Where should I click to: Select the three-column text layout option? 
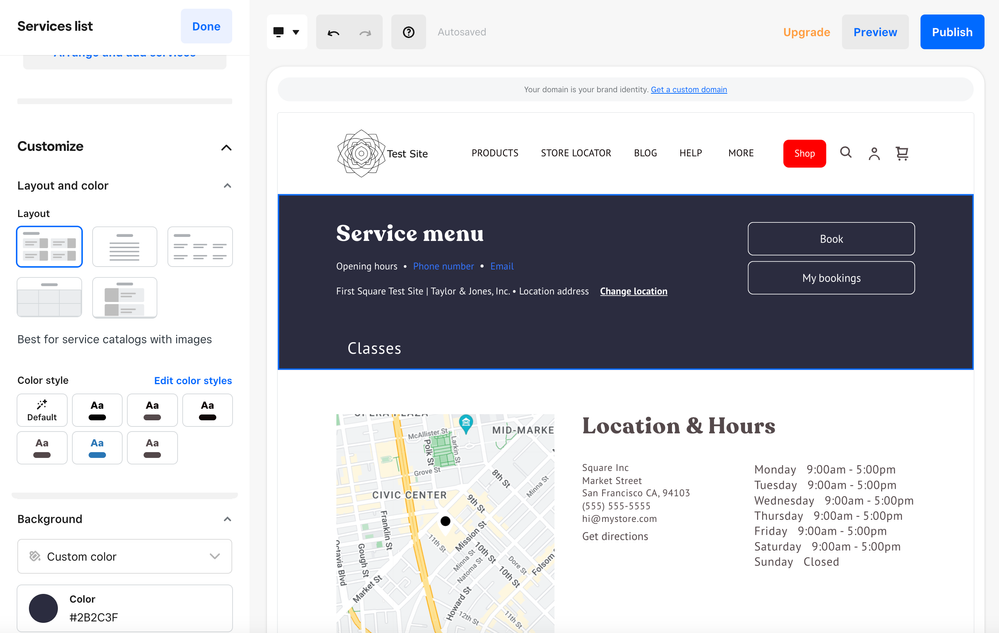(x=200, y=247)
